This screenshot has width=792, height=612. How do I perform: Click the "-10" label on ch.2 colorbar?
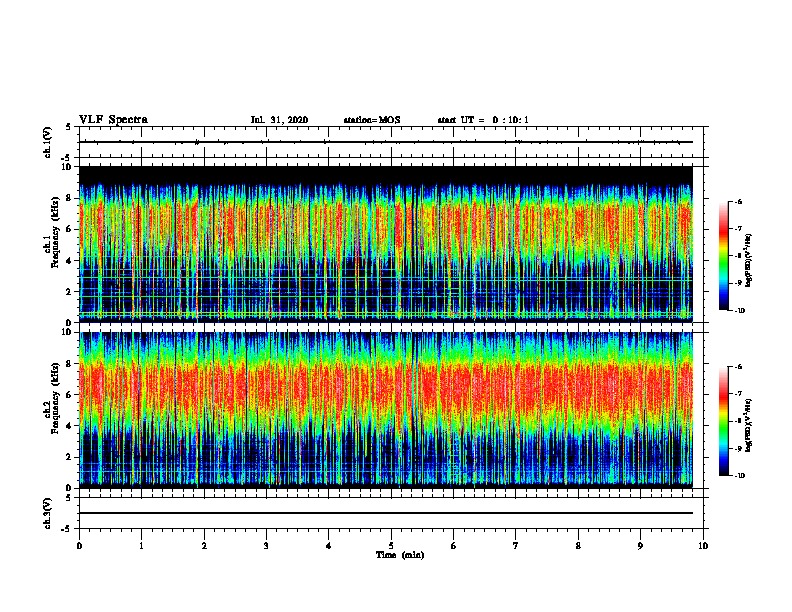pyautogui.click(x=739, y=476)
